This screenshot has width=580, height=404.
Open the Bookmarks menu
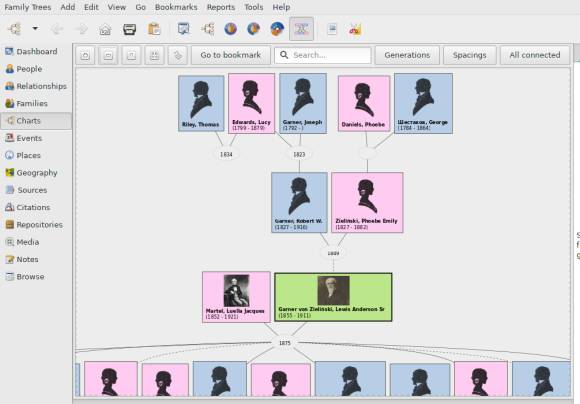(x=176, y=7)
